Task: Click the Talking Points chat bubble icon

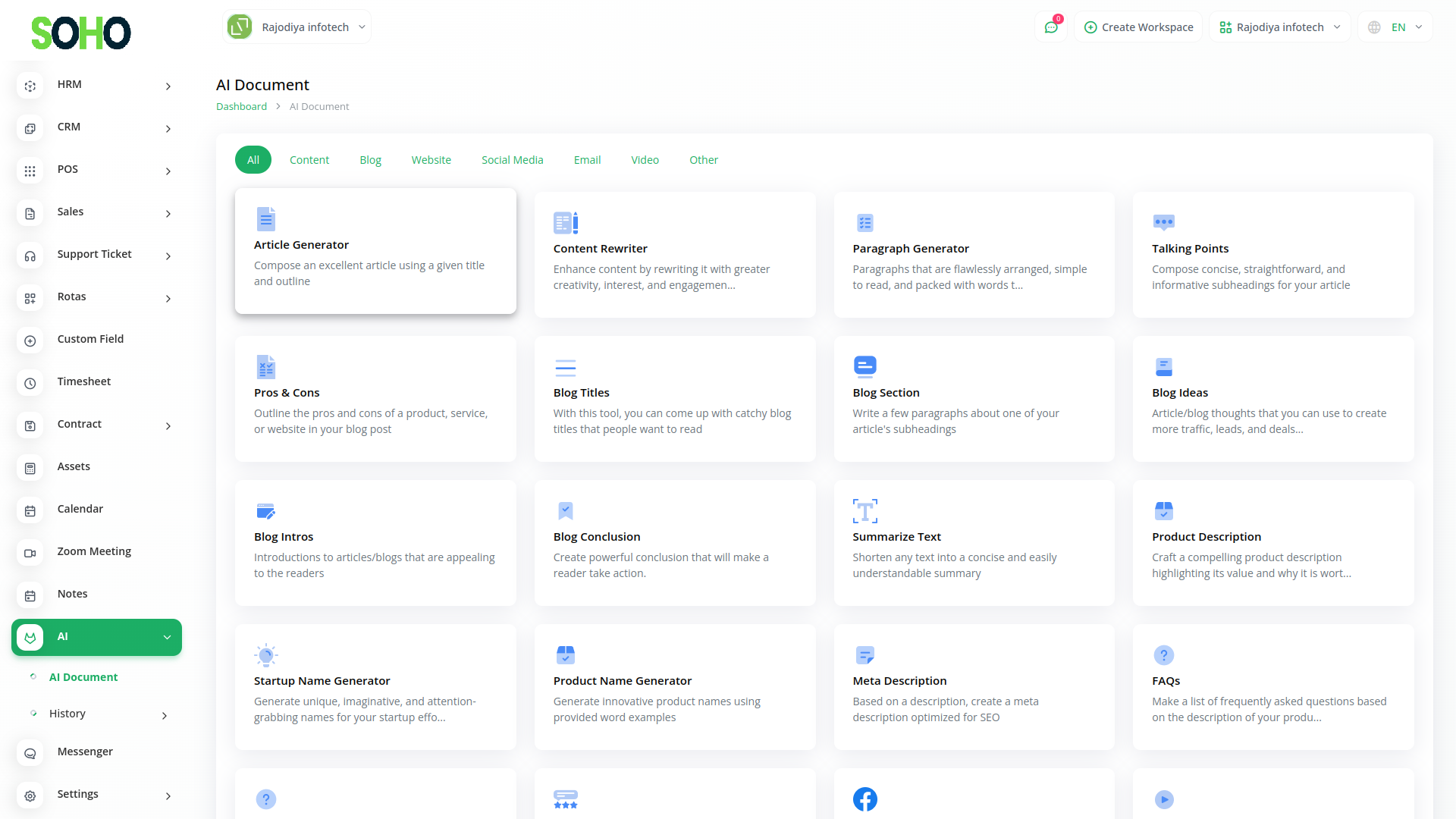Action: click(1163, 222)
